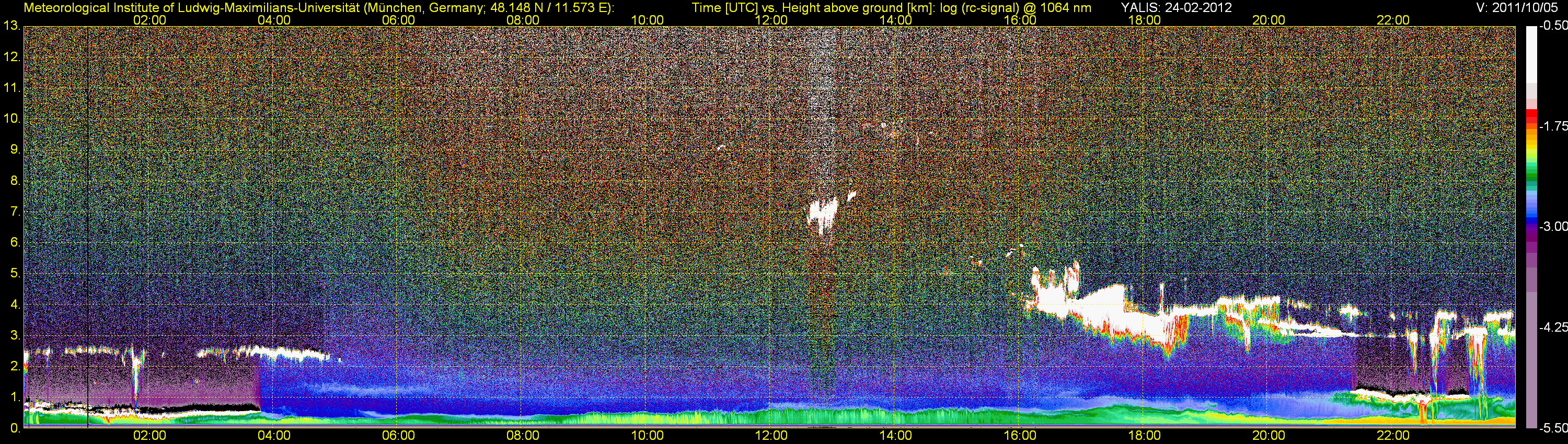Click the '20:00' label on the bottom time axis
Screen dimensions: 1568x444
(1269, 436)
